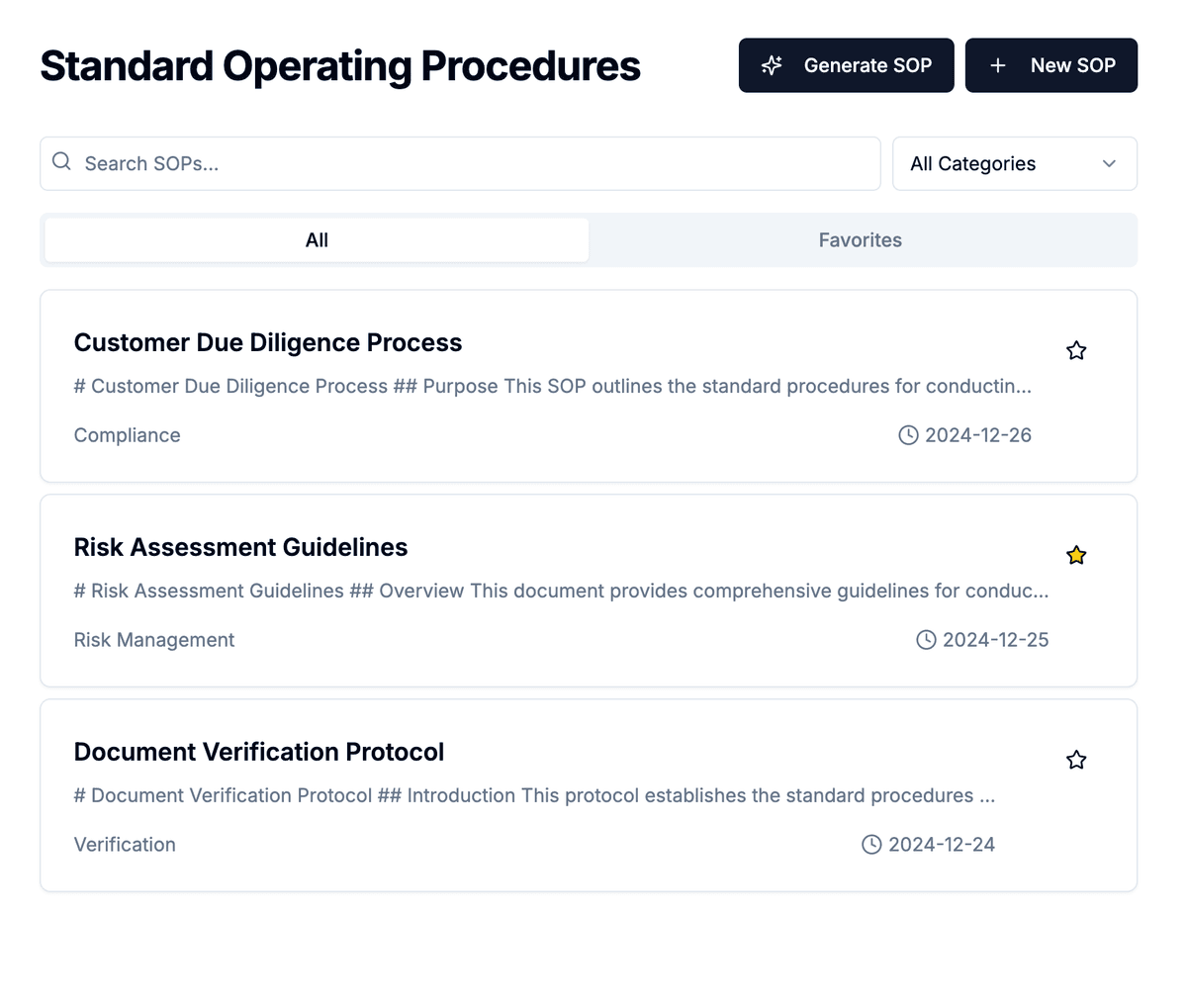Open the Customer Due Diligence Process SOP
1187x1008 pixels.
coord(267,342)
